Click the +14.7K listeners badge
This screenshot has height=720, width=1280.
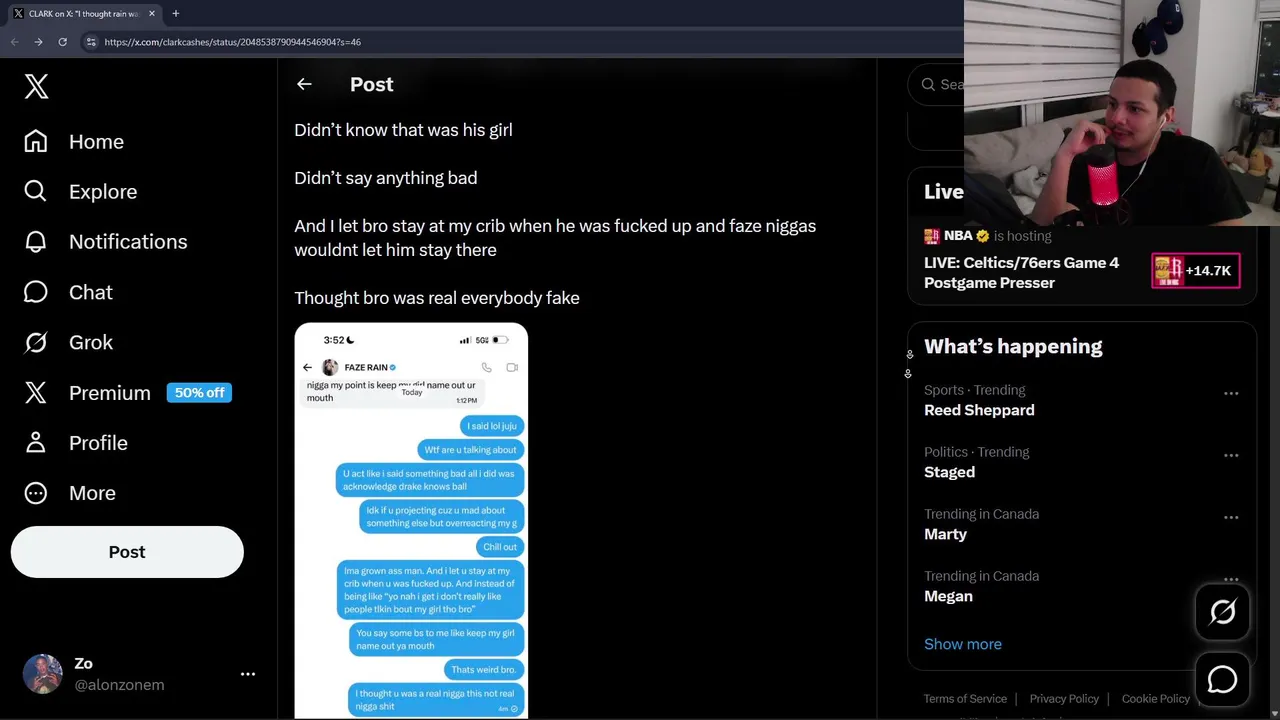click(x=1196, y=270)
